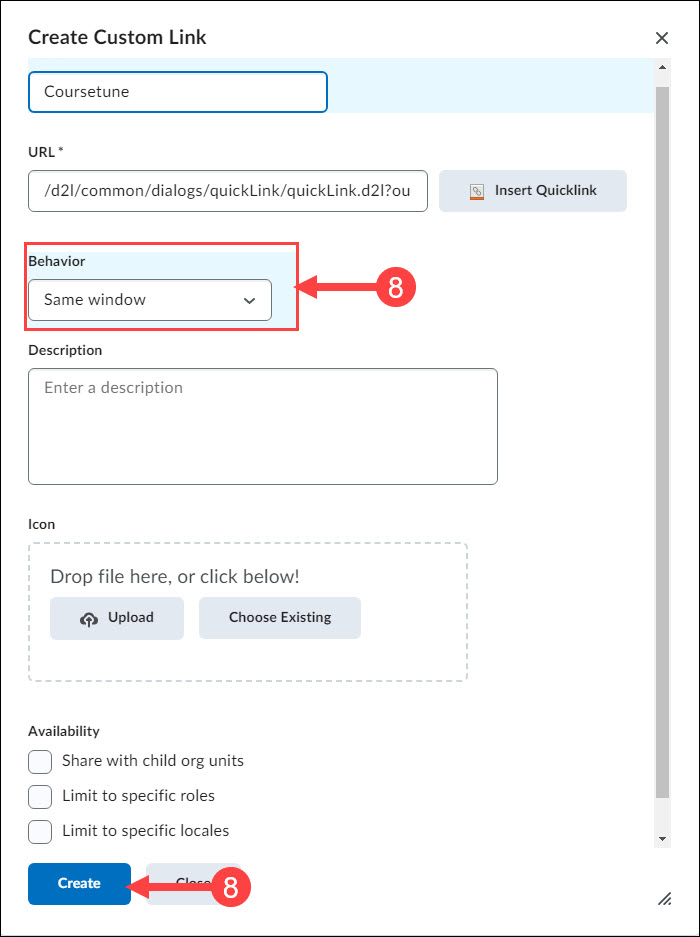Viewport: 700px width, 937px height.
Task: Click the Upload button label
Action: [x=131, y=617]
